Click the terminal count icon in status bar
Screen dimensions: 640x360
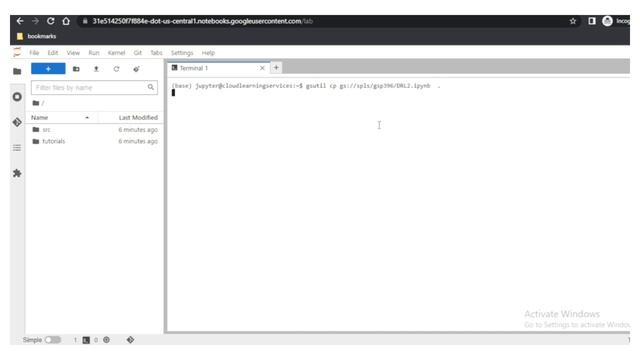(x=86, y=340)
